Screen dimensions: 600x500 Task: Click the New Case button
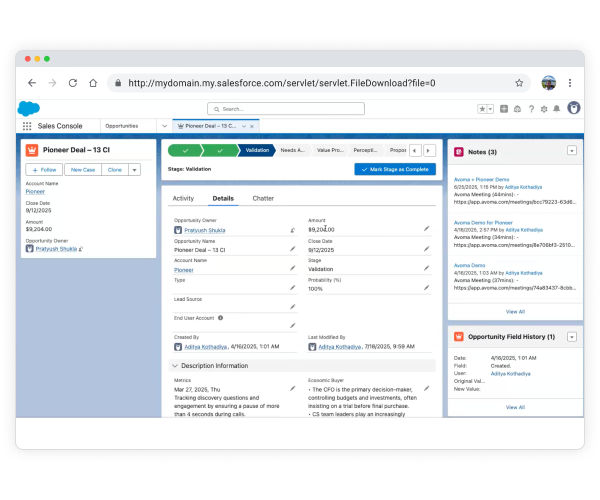click(x=83, y=170)
